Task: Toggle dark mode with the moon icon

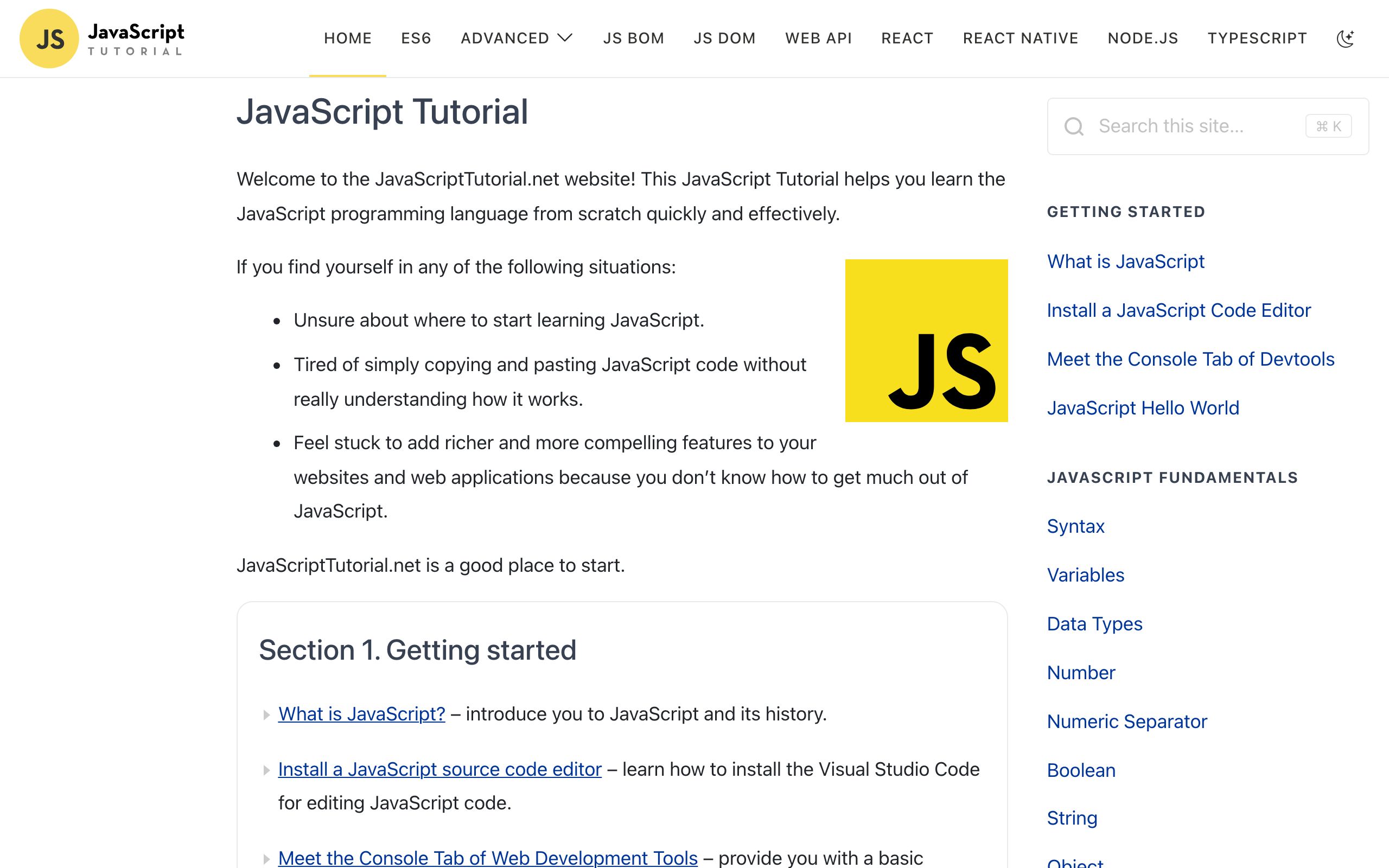Action: tap(1346, 39)
